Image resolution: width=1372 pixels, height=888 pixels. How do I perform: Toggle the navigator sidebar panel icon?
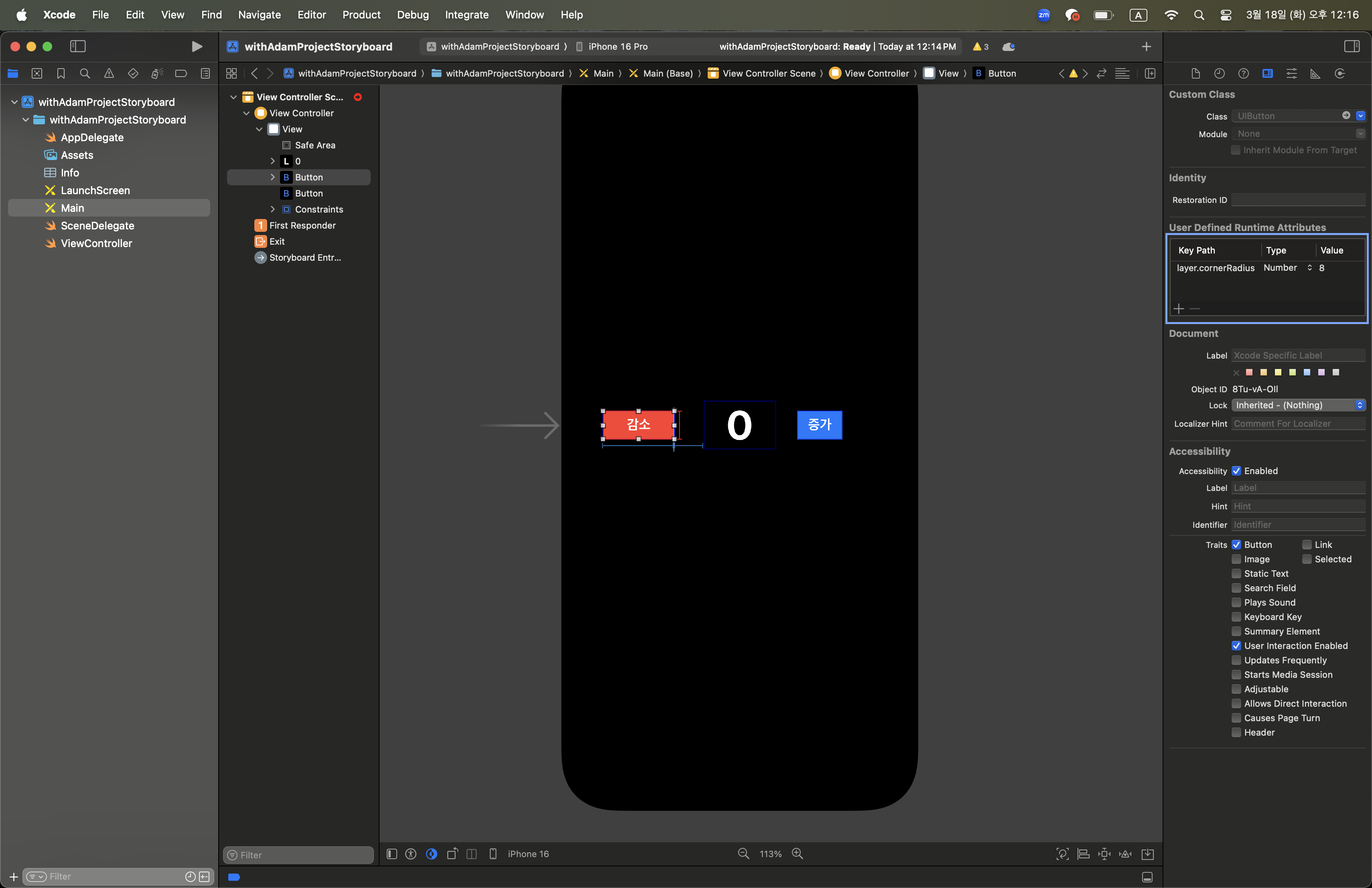pos(78,46)
